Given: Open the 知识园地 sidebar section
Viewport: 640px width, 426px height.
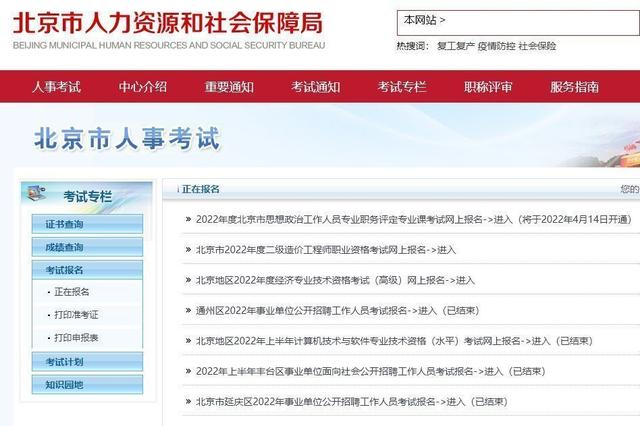Looking at the screenshot, I should (x=87, y=385).
